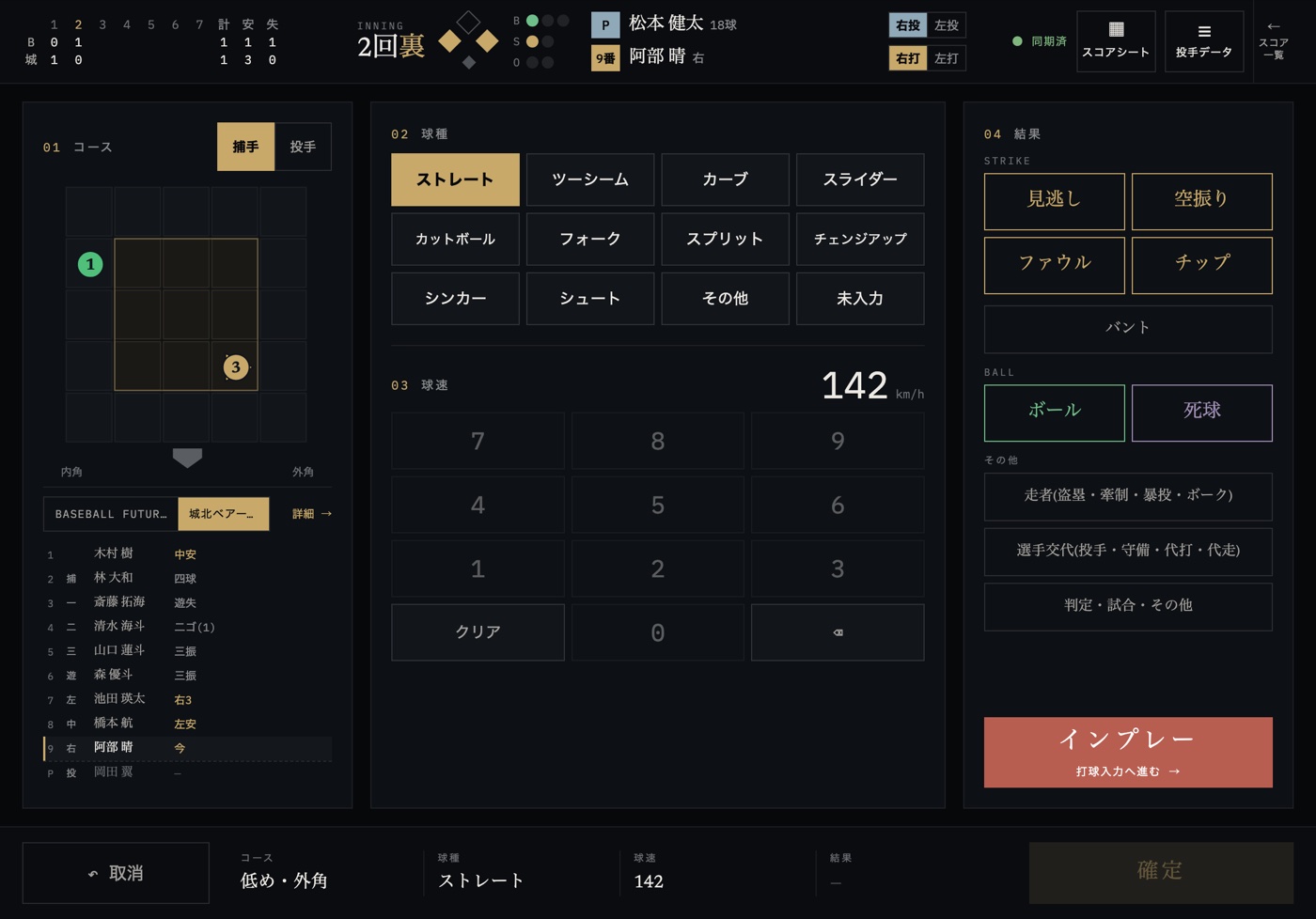Record 見逃し called strike result
The image size is (1316, 919).
pyautogui.click(x=1055, y=201)
